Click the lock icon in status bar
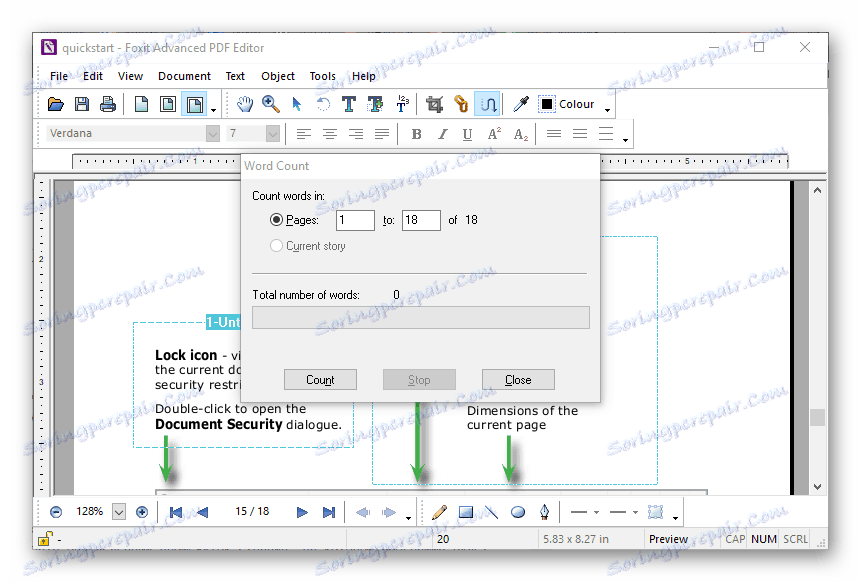Image resolution: width=861 pixels, height=582 pixels. (x=45, y=539)
